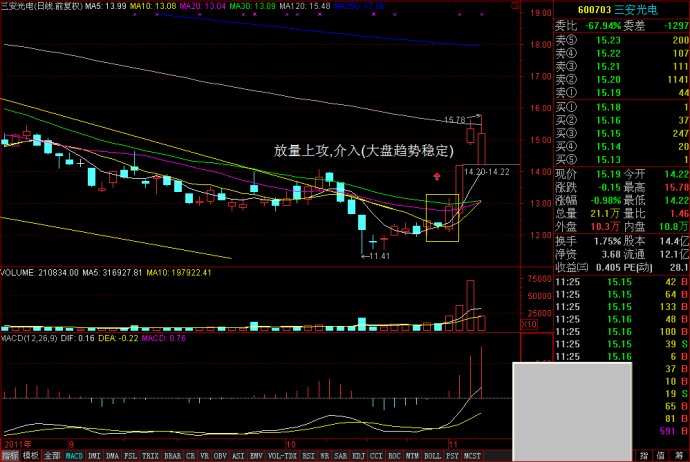Click the 现价 value 15.19
Screen dimensions: 690x462
tap(608, 174)
